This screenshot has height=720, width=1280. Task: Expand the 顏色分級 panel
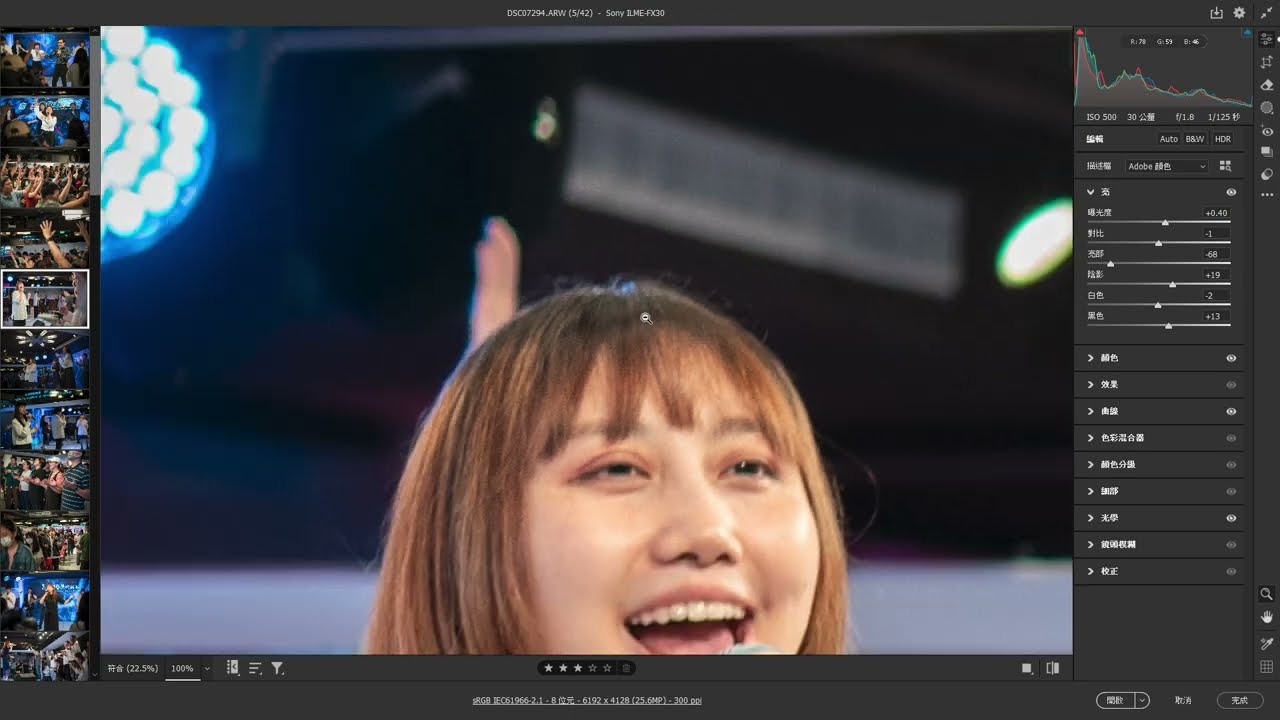click(1091, 465)
